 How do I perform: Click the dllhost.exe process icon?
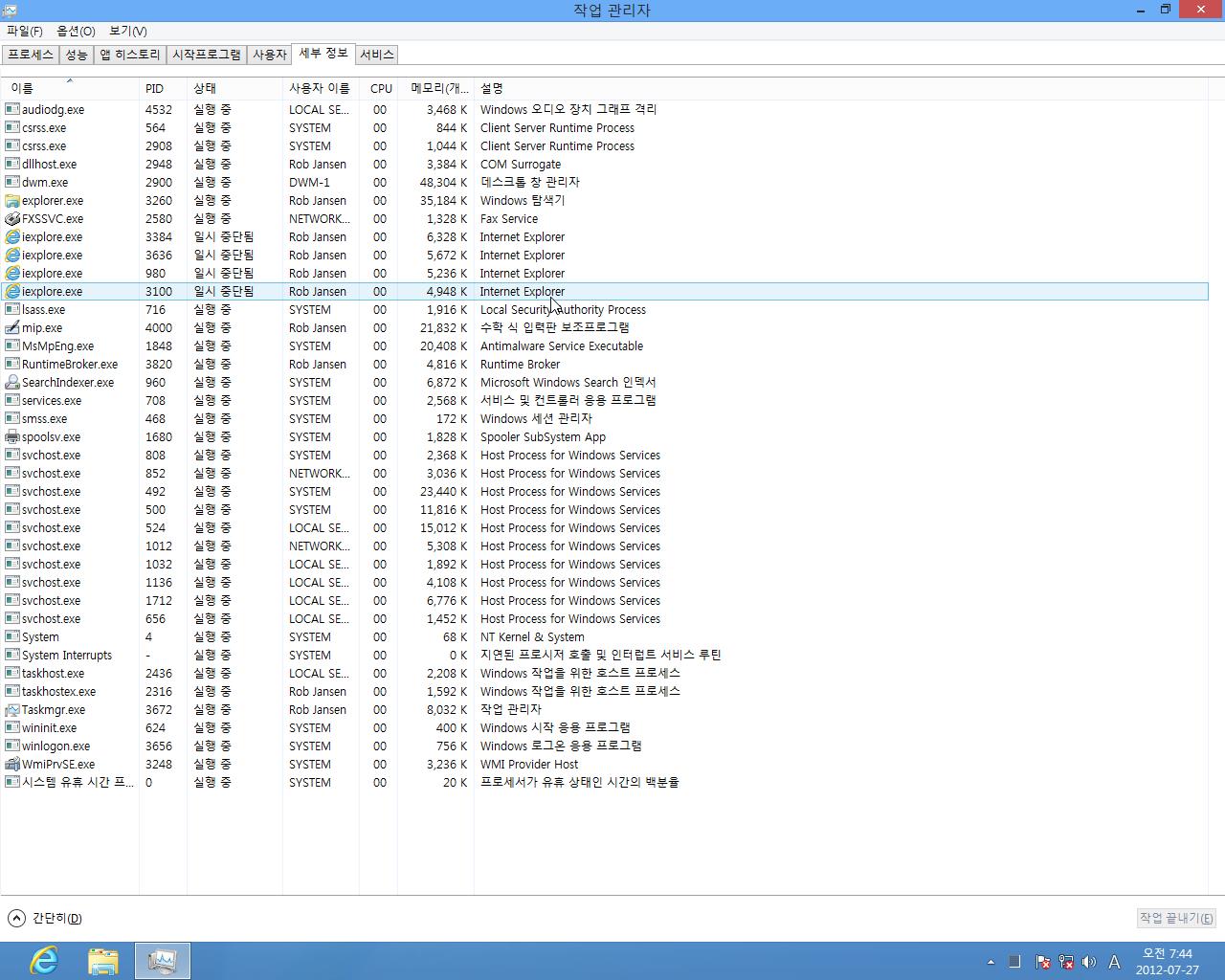pyautogui.click(x=12, y=164)
